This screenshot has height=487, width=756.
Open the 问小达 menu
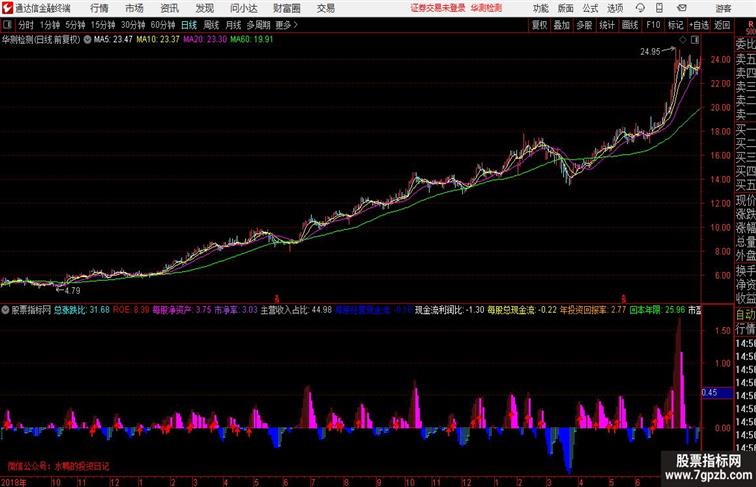click(x=243, y=8)
